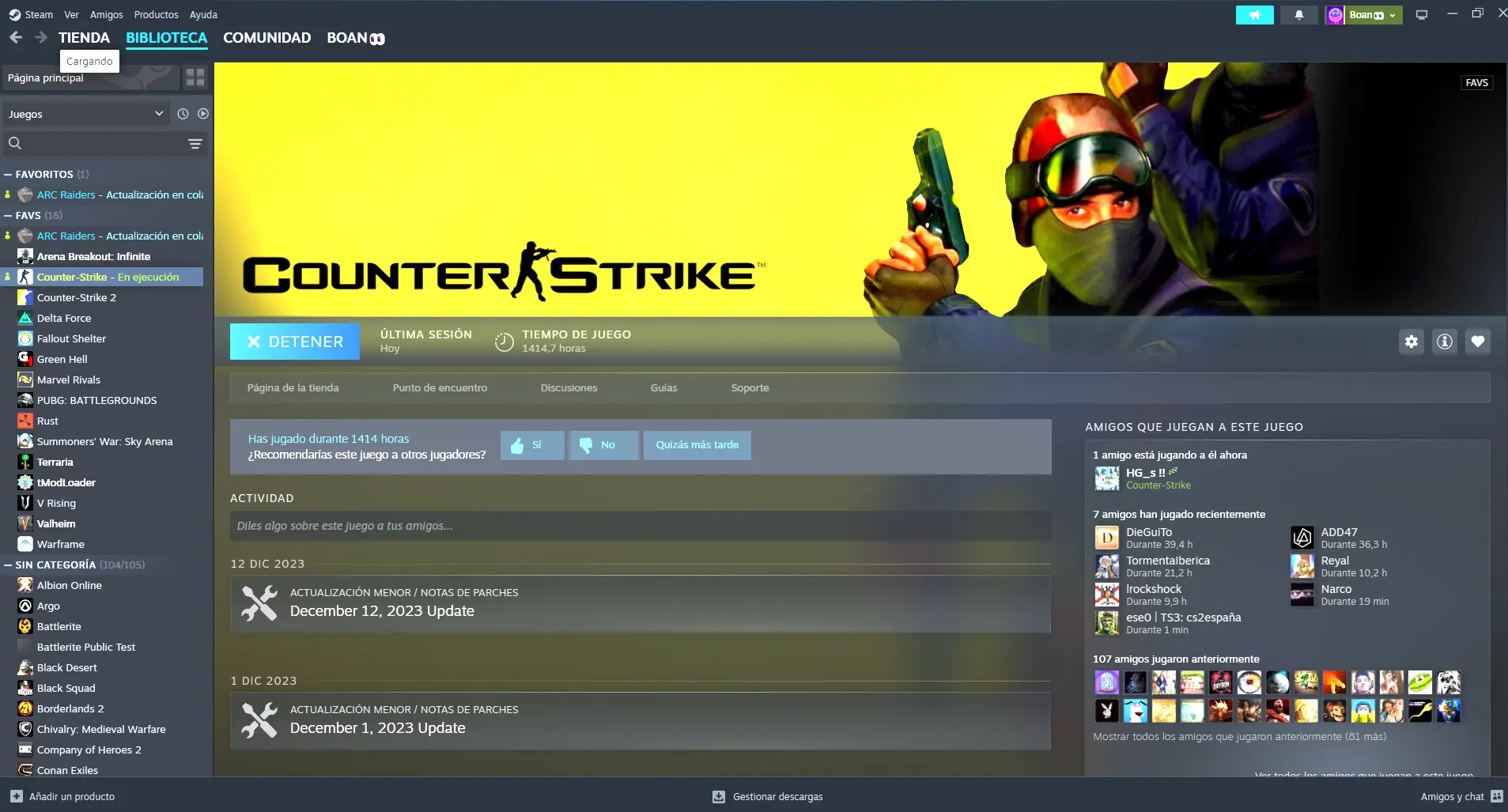The width and height of the screenshot is (1508, 812).
Task: Open the Productos menu
Action: [157, 14]
